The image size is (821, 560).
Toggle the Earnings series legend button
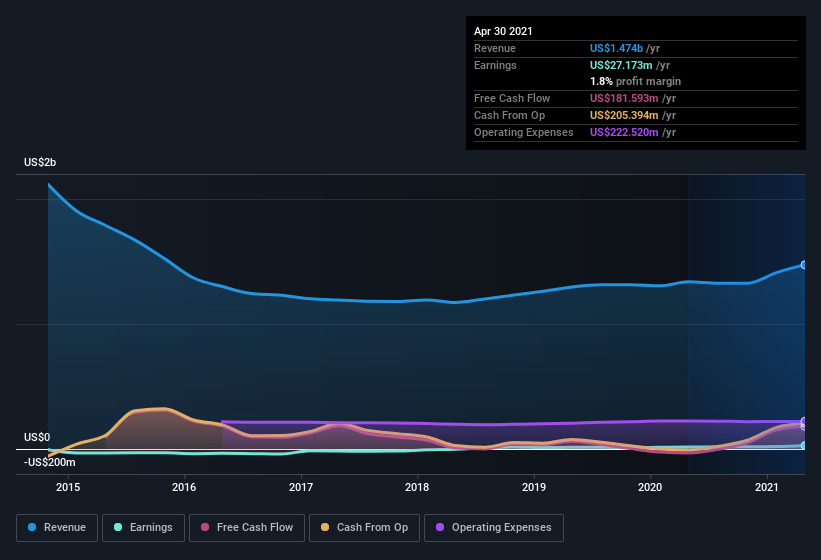(x=143, y=528)
